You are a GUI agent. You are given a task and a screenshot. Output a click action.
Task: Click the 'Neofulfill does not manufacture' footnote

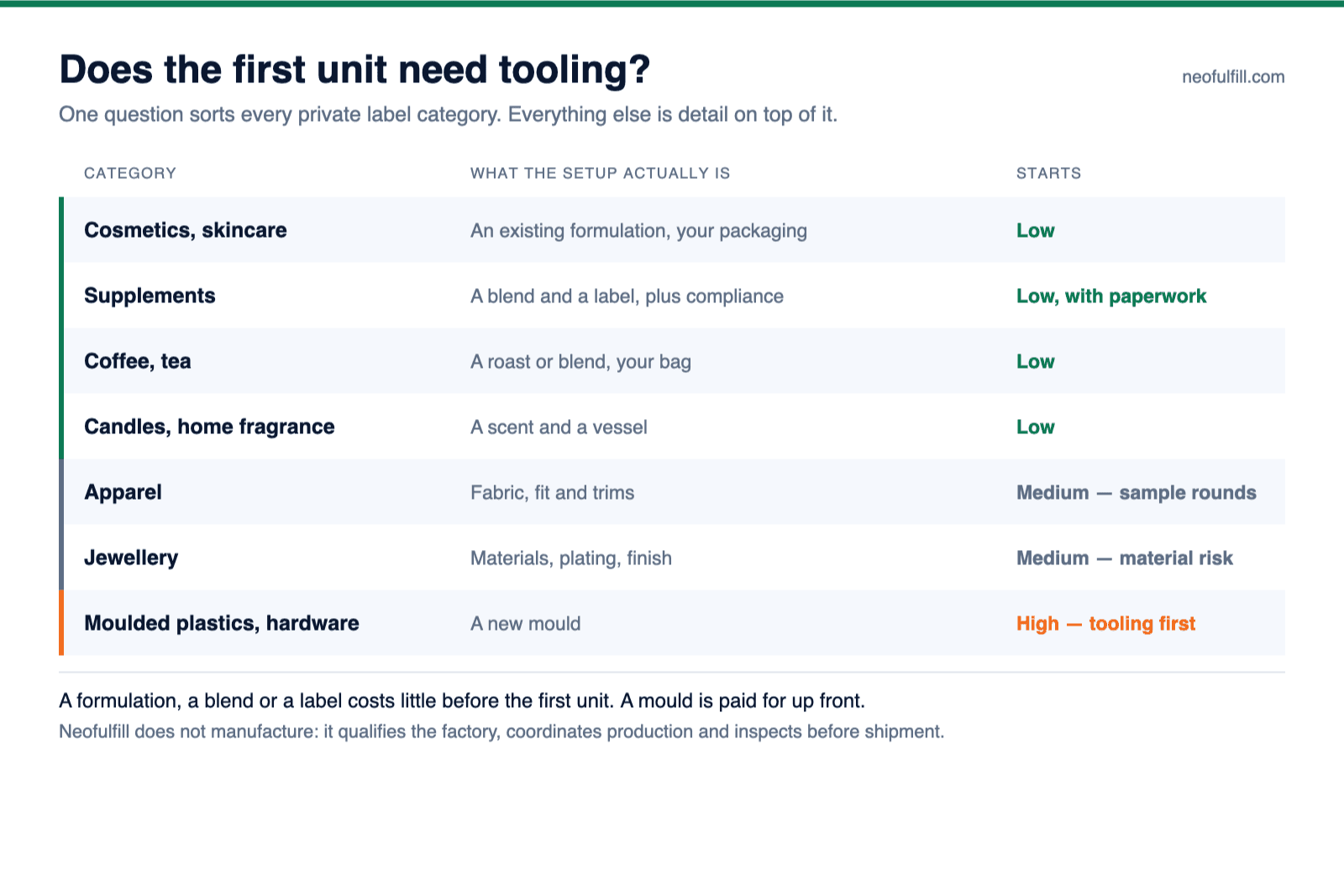tap(501, 731)
